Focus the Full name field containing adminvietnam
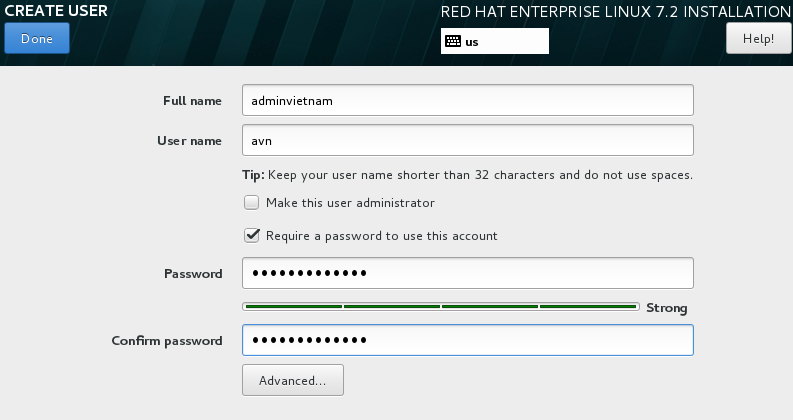793x420 pixels. pyautogui.click(x=468, y=100)
